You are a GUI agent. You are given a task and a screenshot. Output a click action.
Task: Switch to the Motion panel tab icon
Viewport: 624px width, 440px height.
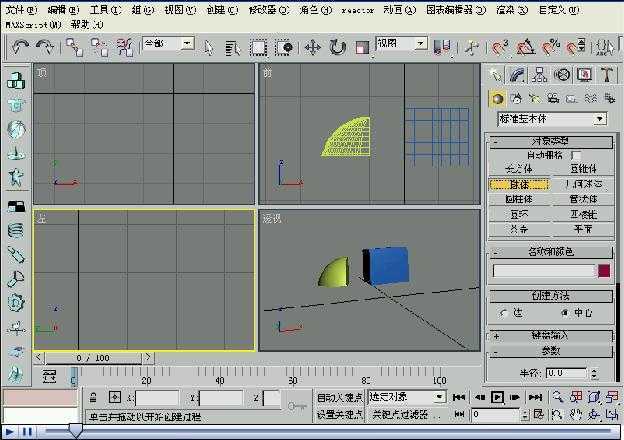pyautogui.click(x=562, y=75)
